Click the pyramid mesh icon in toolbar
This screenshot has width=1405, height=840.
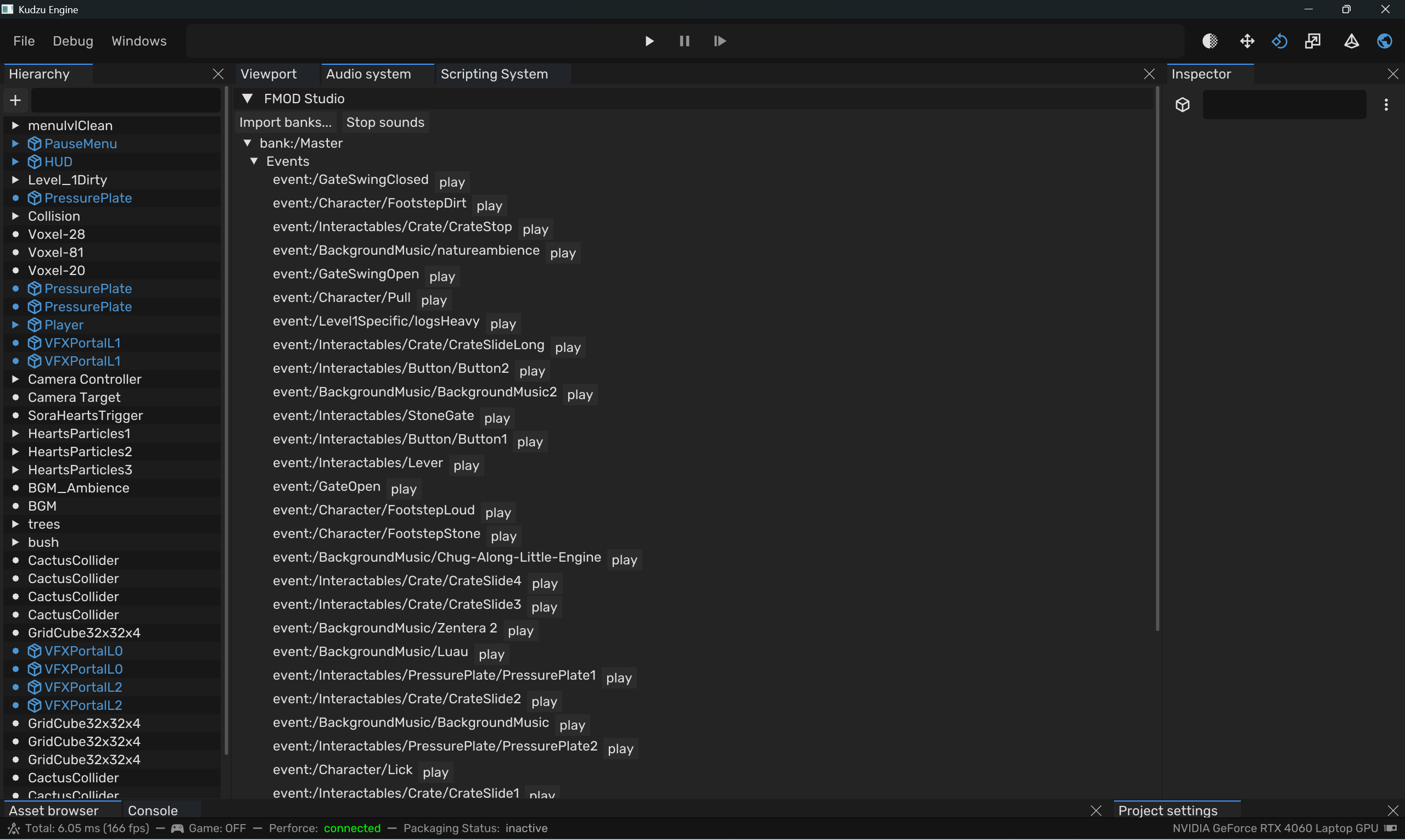[1352, 41]
